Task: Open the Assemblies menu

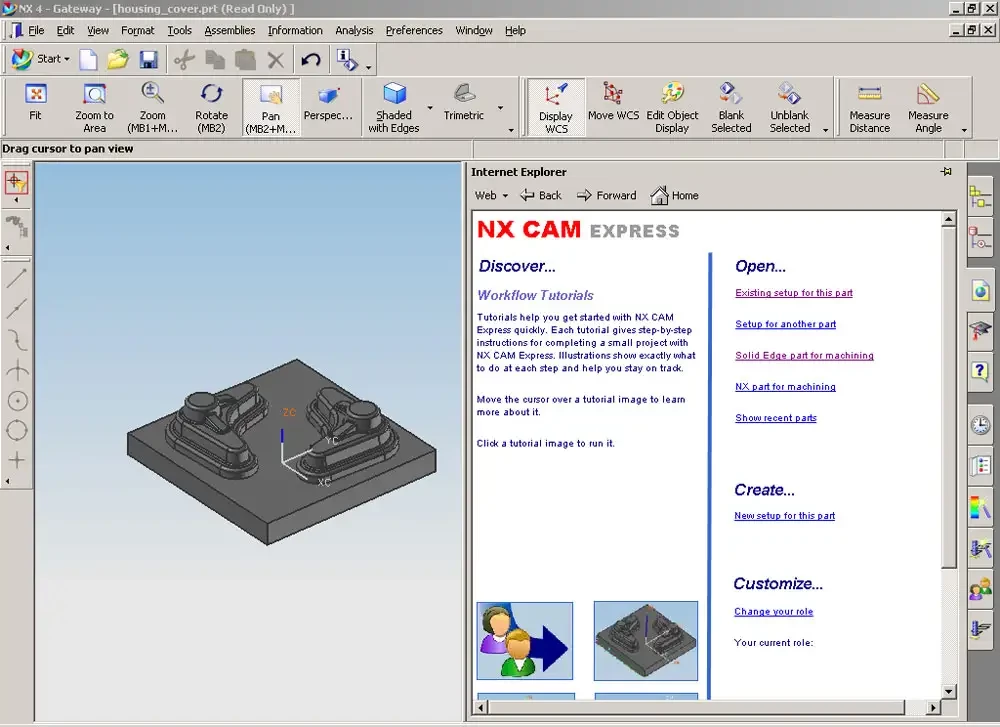Action: tap(229, 30)
